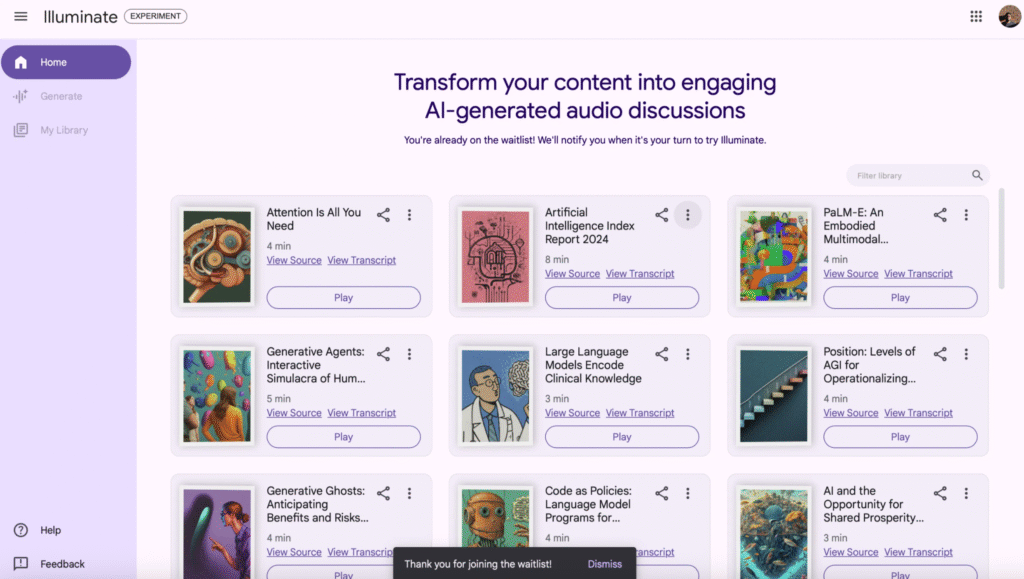Play the PaLM-E audio discussion
The image size is (1024, 579).
tap(900, 298)
